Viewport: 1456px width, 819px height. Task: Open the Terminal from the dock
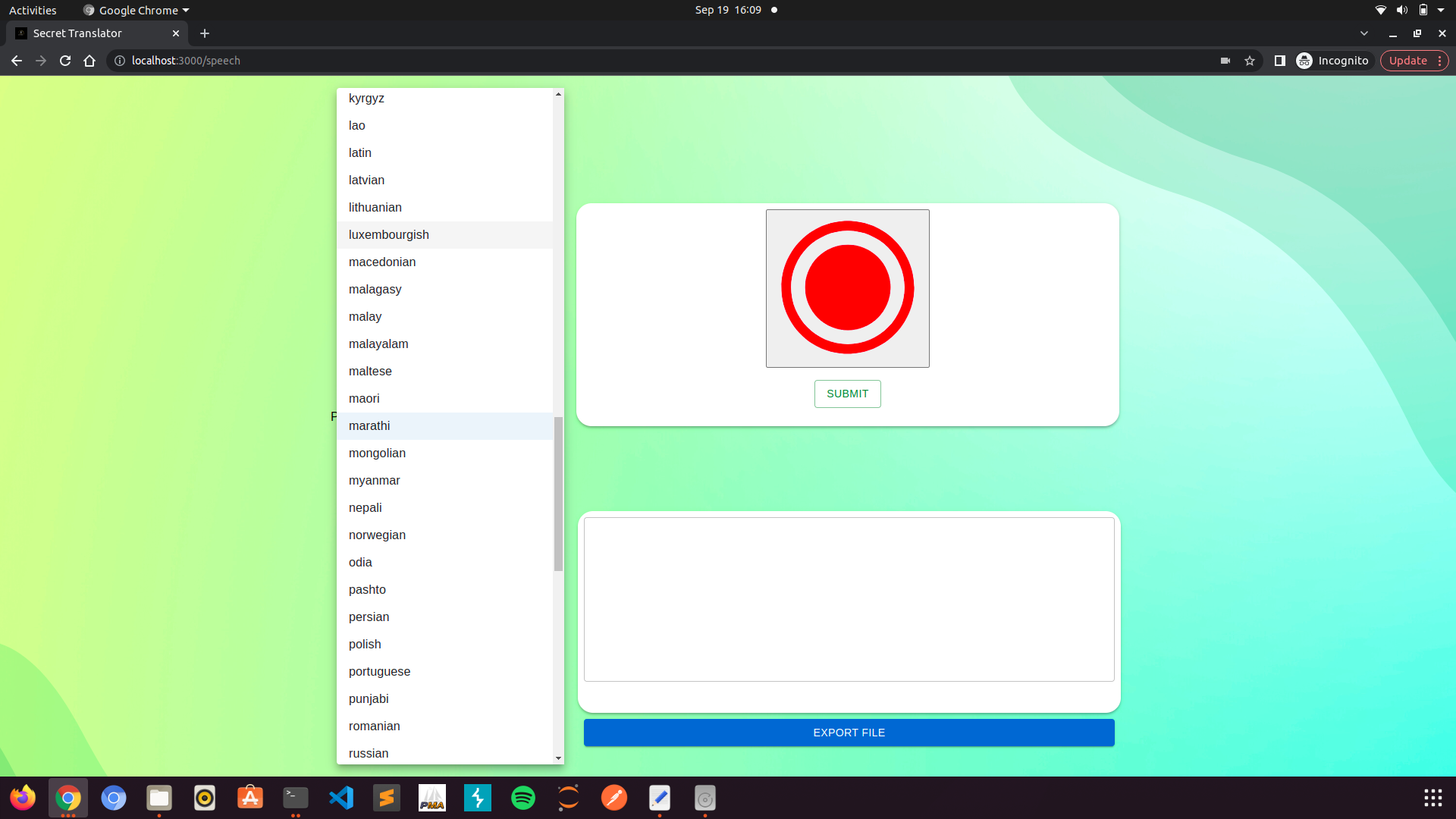[296, 798]
